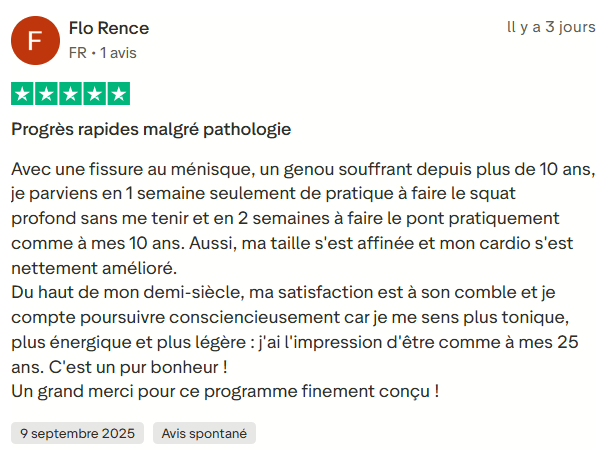Viewport: 605px width, 450px height.
Task: Select the fifth green rating star
Action: [x=118, y=94]
